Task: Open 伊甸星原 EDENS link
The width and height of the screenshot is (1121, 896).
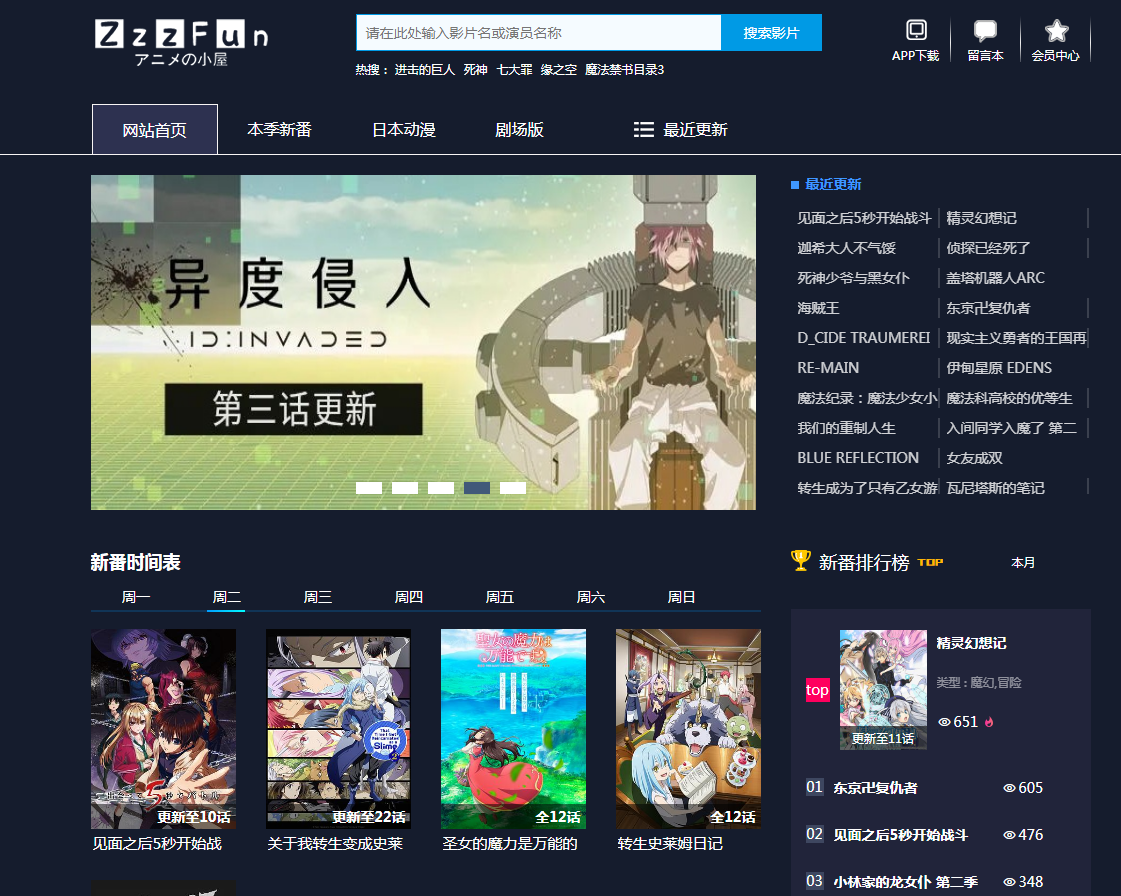Action: 999,368
